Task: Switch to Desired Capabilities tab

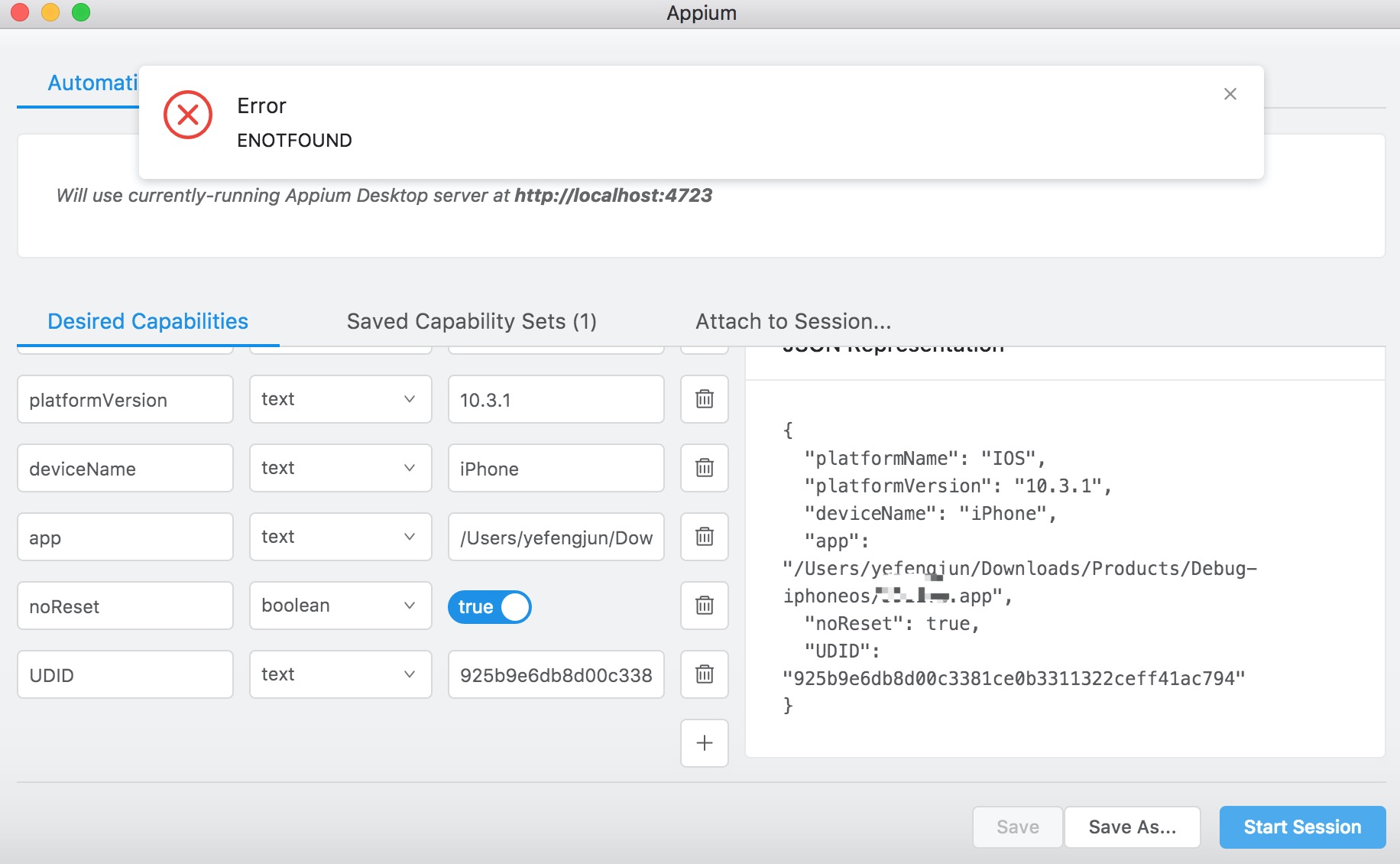Action: 147,321
